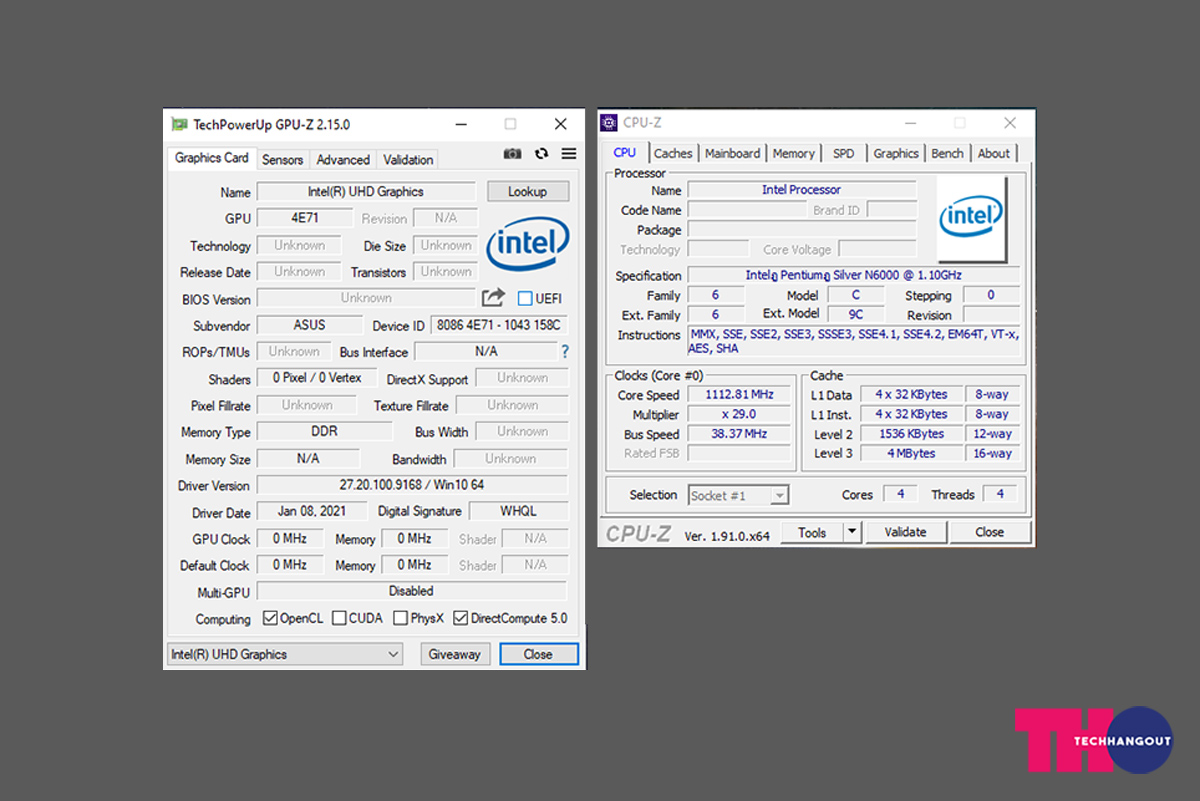Click Specification Pentium Silver N6000 text

tap(854, 275)
